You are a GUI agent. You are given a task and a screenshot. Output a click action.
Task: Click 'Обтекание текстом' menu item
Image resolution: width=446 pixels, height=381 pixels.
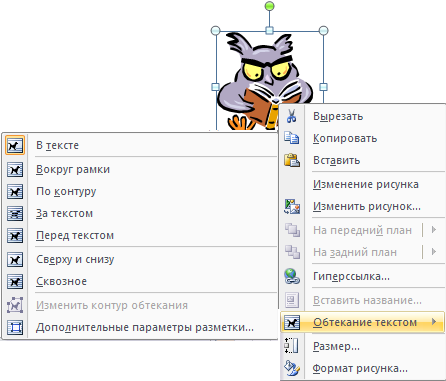(363, 322)
